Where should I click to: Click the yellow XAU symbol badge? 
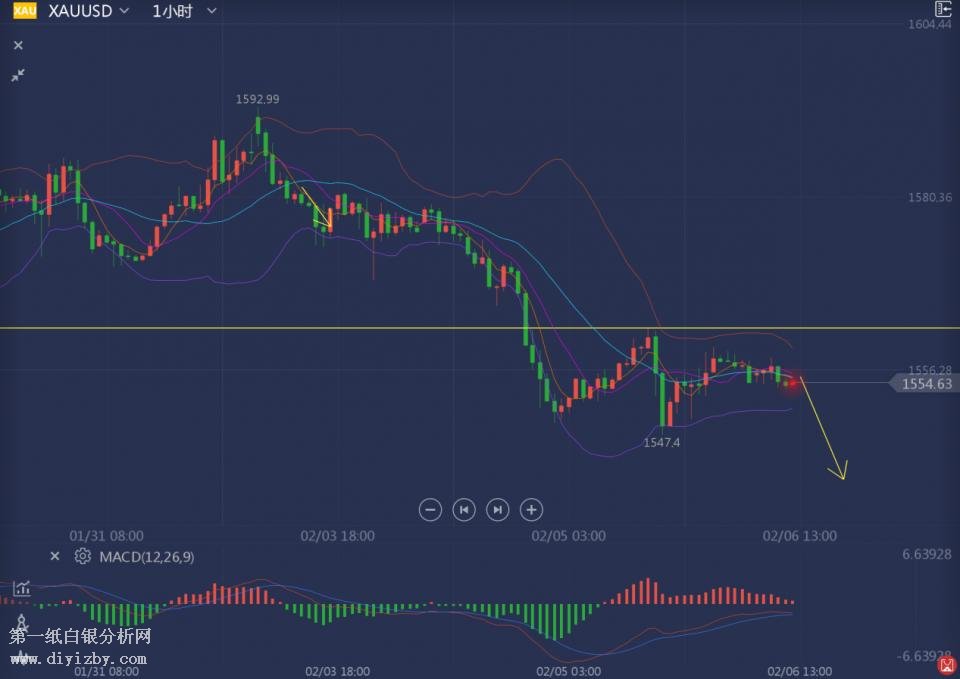pos(25,11)
